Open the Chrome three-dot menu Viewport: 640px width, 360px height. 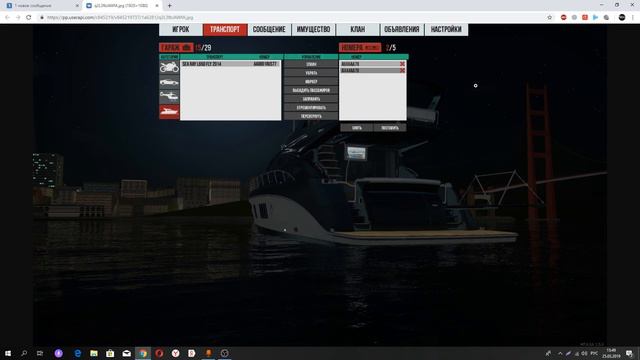pos(633,18)
